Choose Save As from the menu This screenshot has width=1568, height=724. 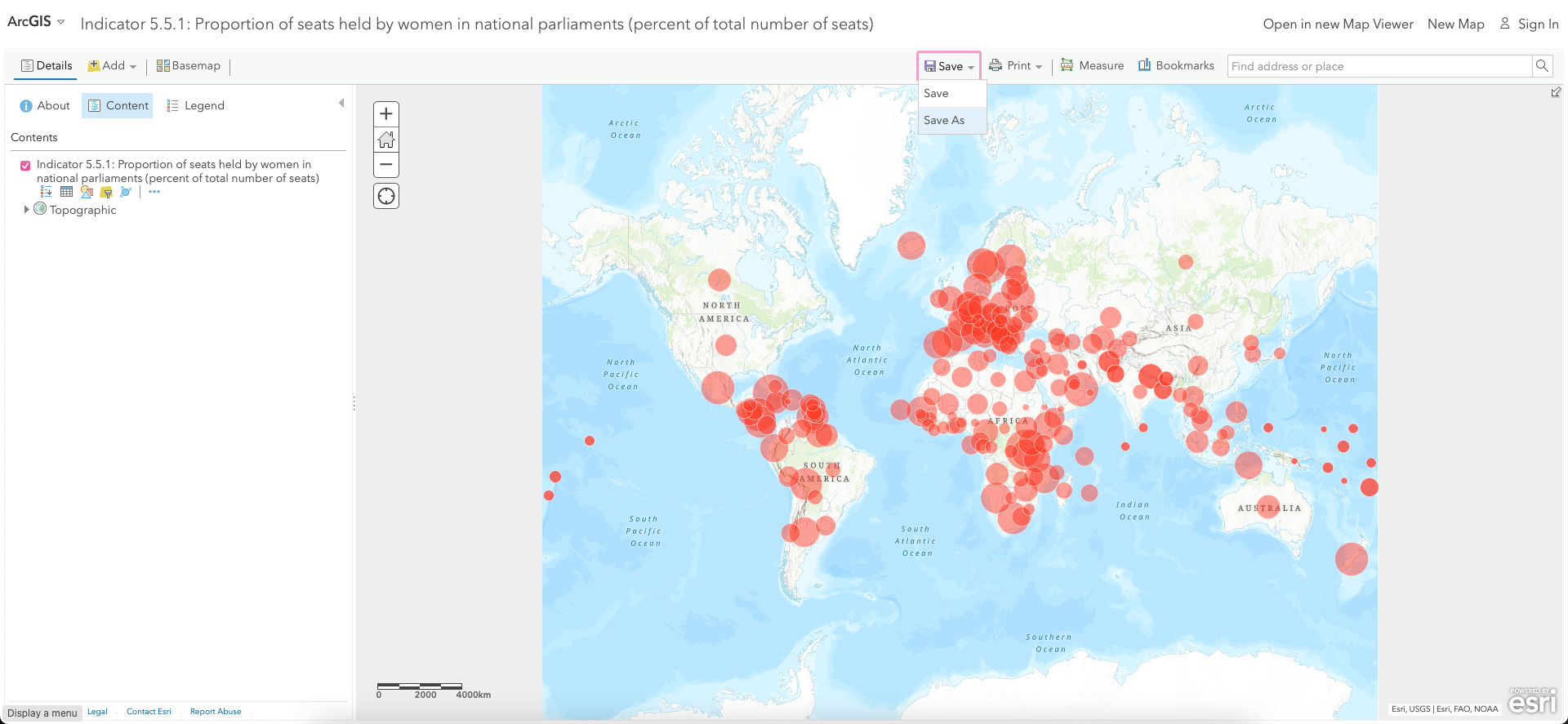pyautogui.click(x=952, y=120)
